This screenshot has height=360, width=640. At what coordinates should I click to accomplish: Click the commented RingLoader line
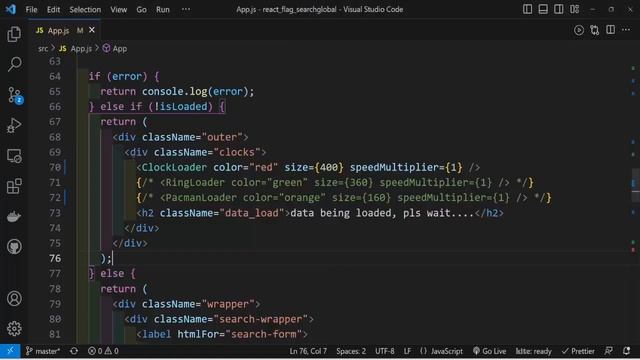coord(335,182)
